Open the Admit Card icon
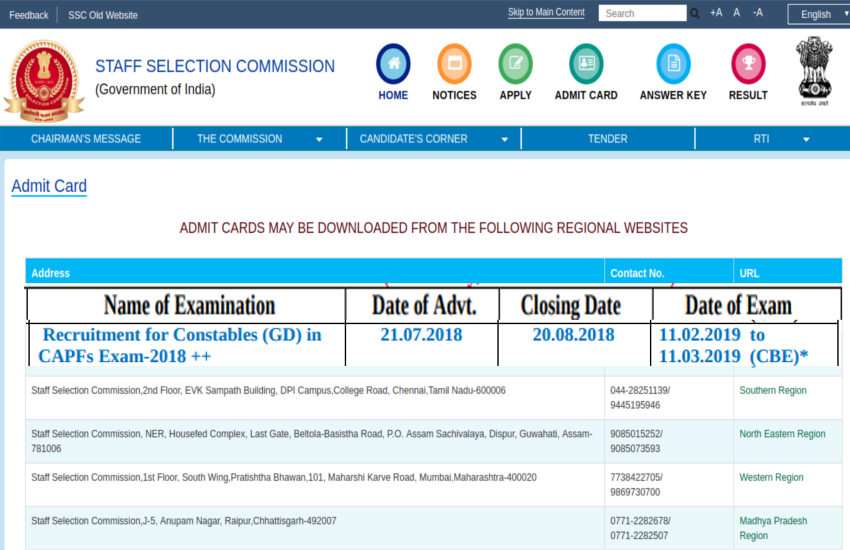850x550 pixels. click(586, 64)
